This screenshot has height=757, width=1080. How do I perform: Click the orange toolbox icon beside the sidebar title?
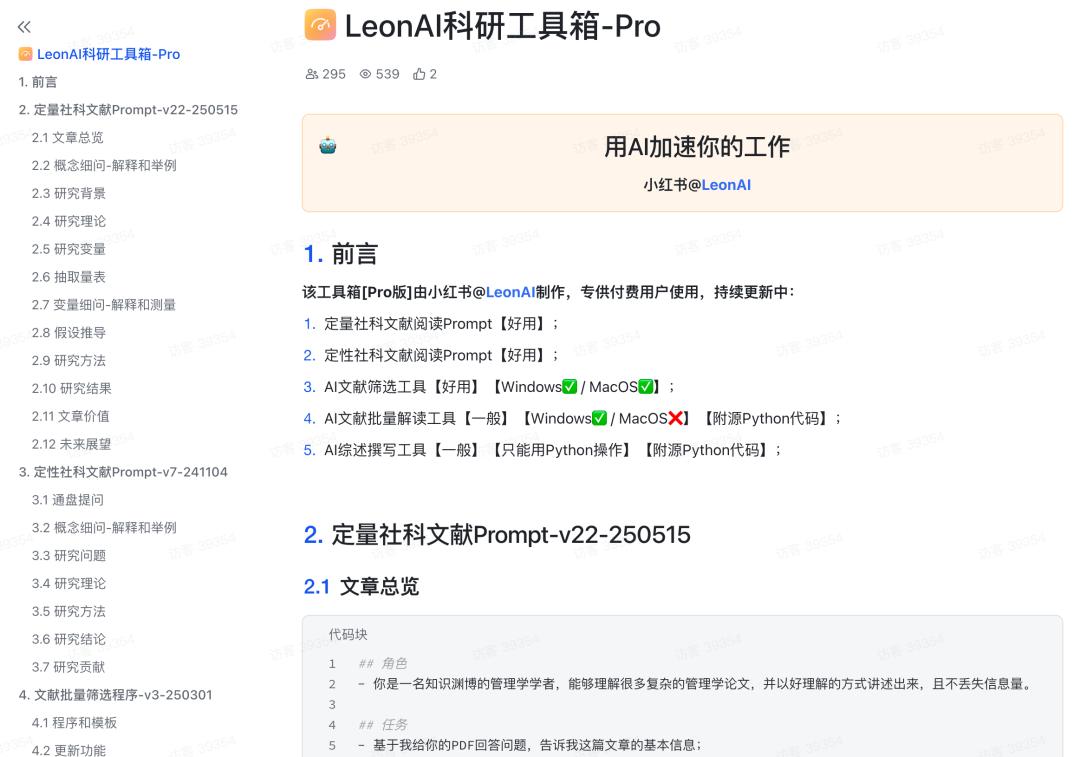[24, 54]
